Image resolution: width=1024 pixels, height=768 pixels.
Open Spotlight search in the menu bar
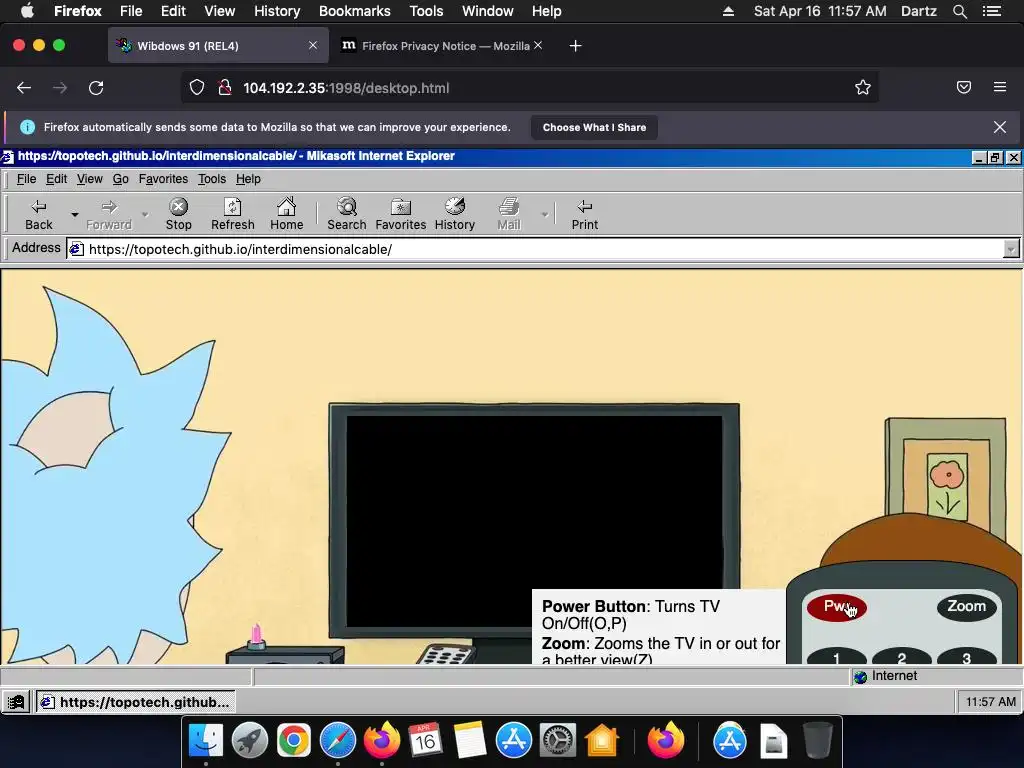(959, 11)
